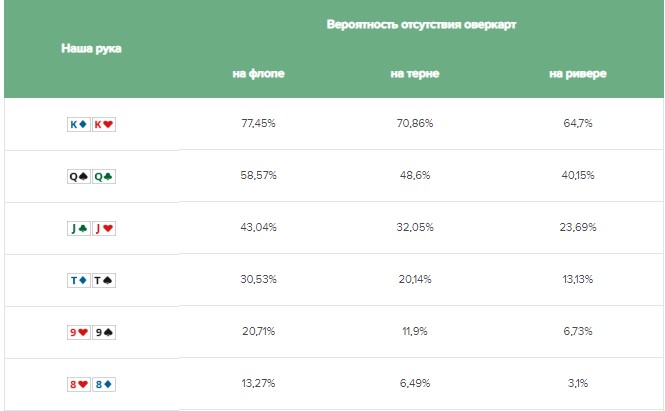Select the Queen of clubs card icon

click(x=104, y=176)
